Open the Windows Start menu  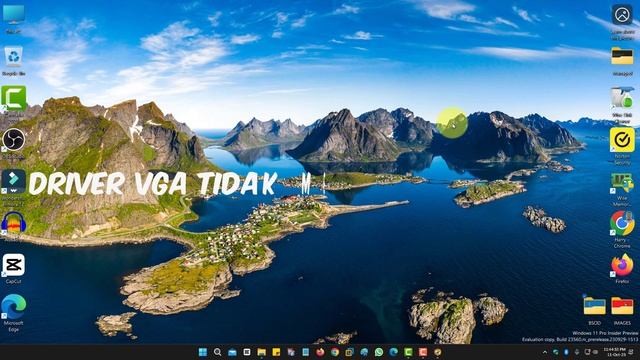(202, 352)
